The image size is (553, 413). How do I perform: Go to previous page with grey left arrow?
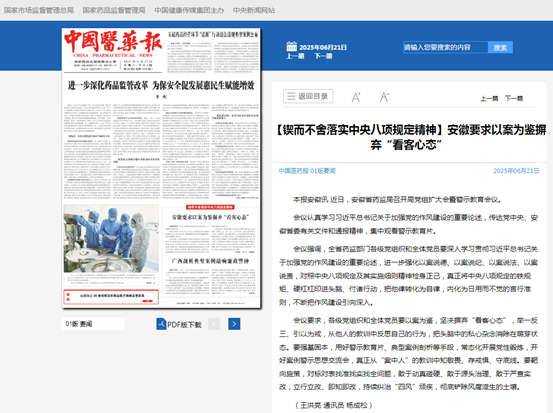[214, 324]
